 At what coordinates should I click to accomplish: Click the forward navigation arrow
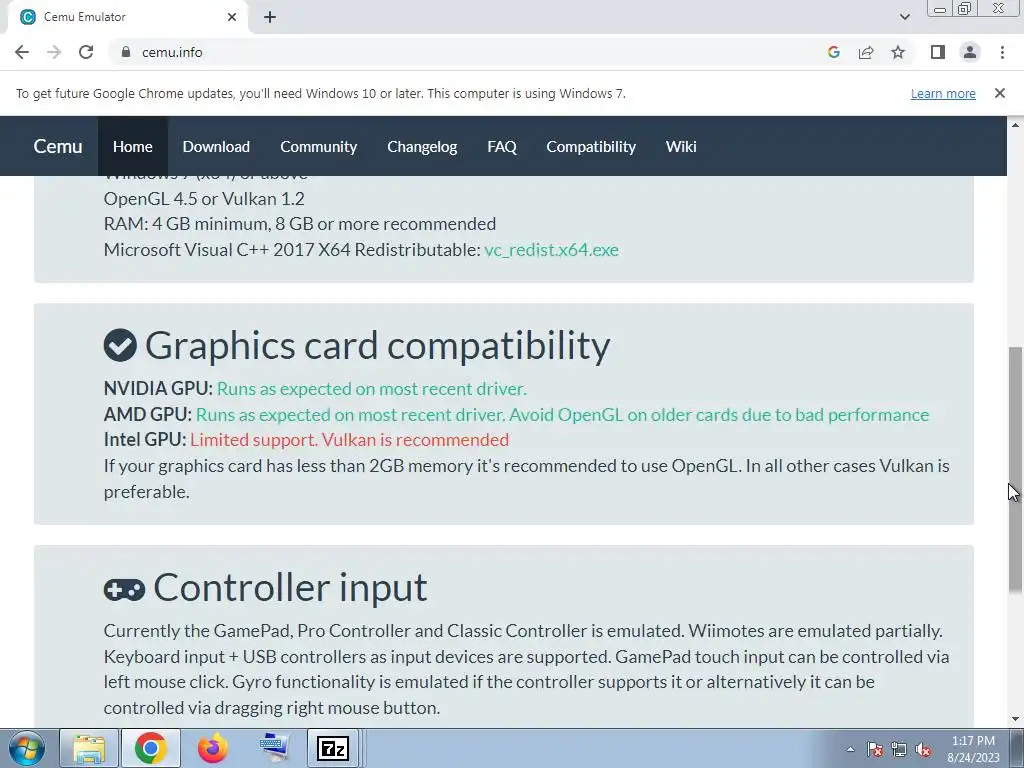[54, 52]
